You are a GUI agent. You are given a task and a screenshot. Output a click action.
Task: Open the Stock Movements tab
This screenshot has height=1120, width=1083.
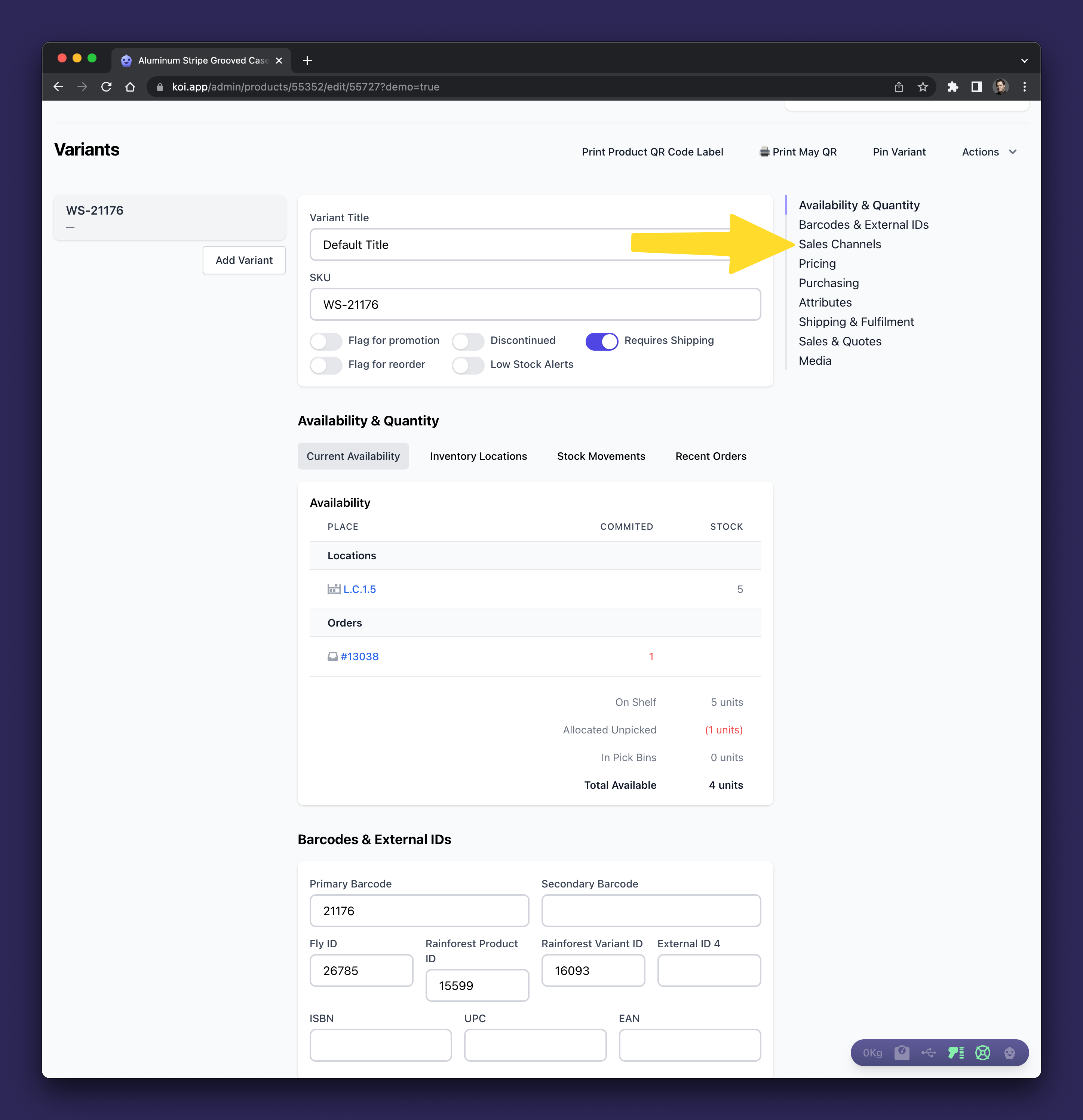pyautogui.click(x=601, y=456)
